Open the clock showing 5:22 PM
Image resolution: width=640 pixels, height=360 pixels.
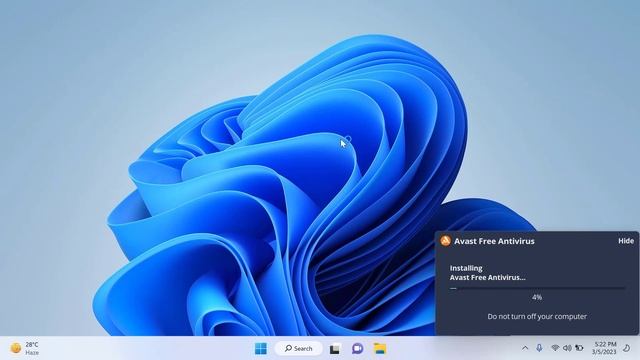[x=604, y=348]
